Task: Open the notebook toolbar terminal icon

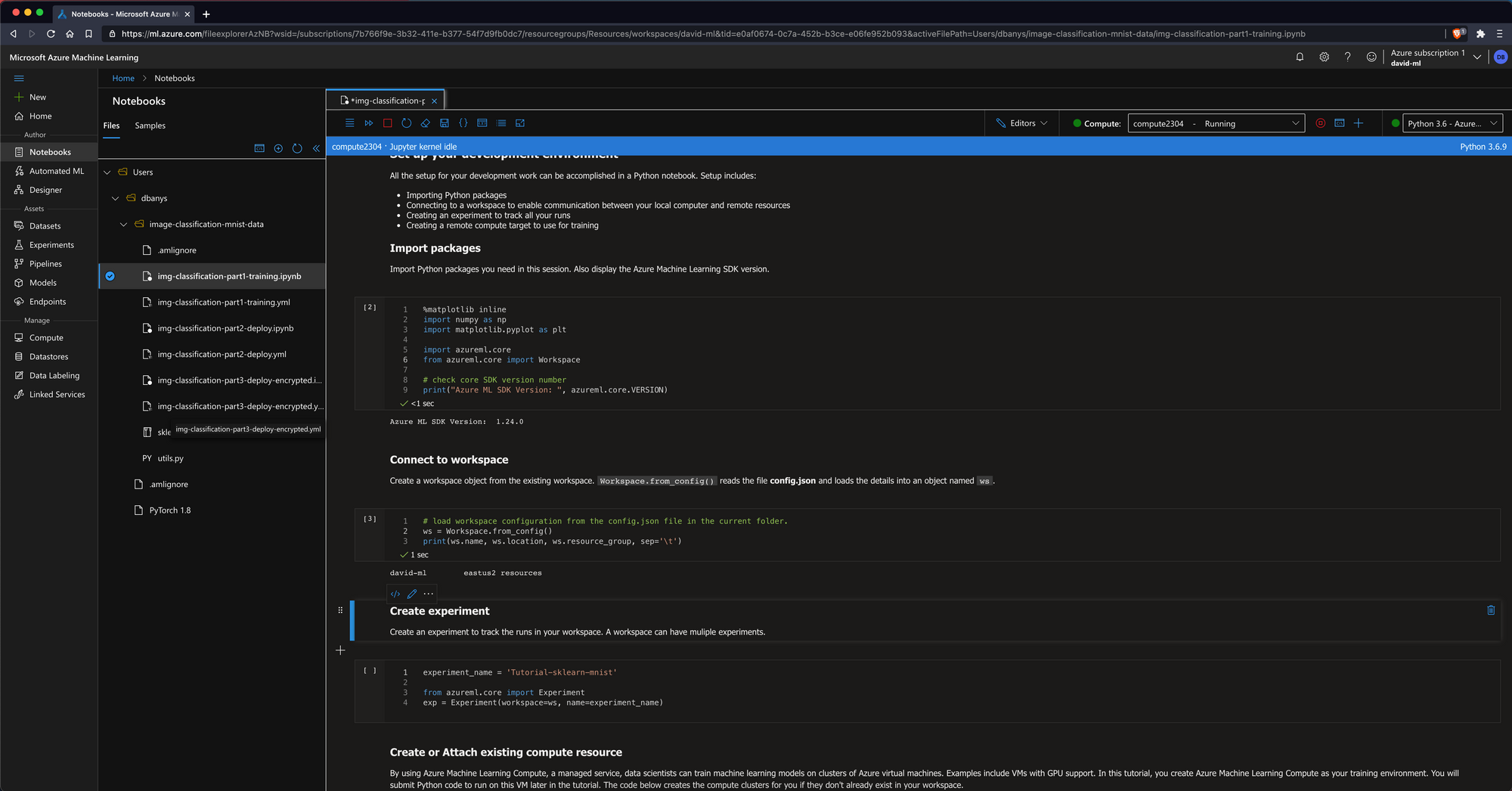Action: (482, 123)
